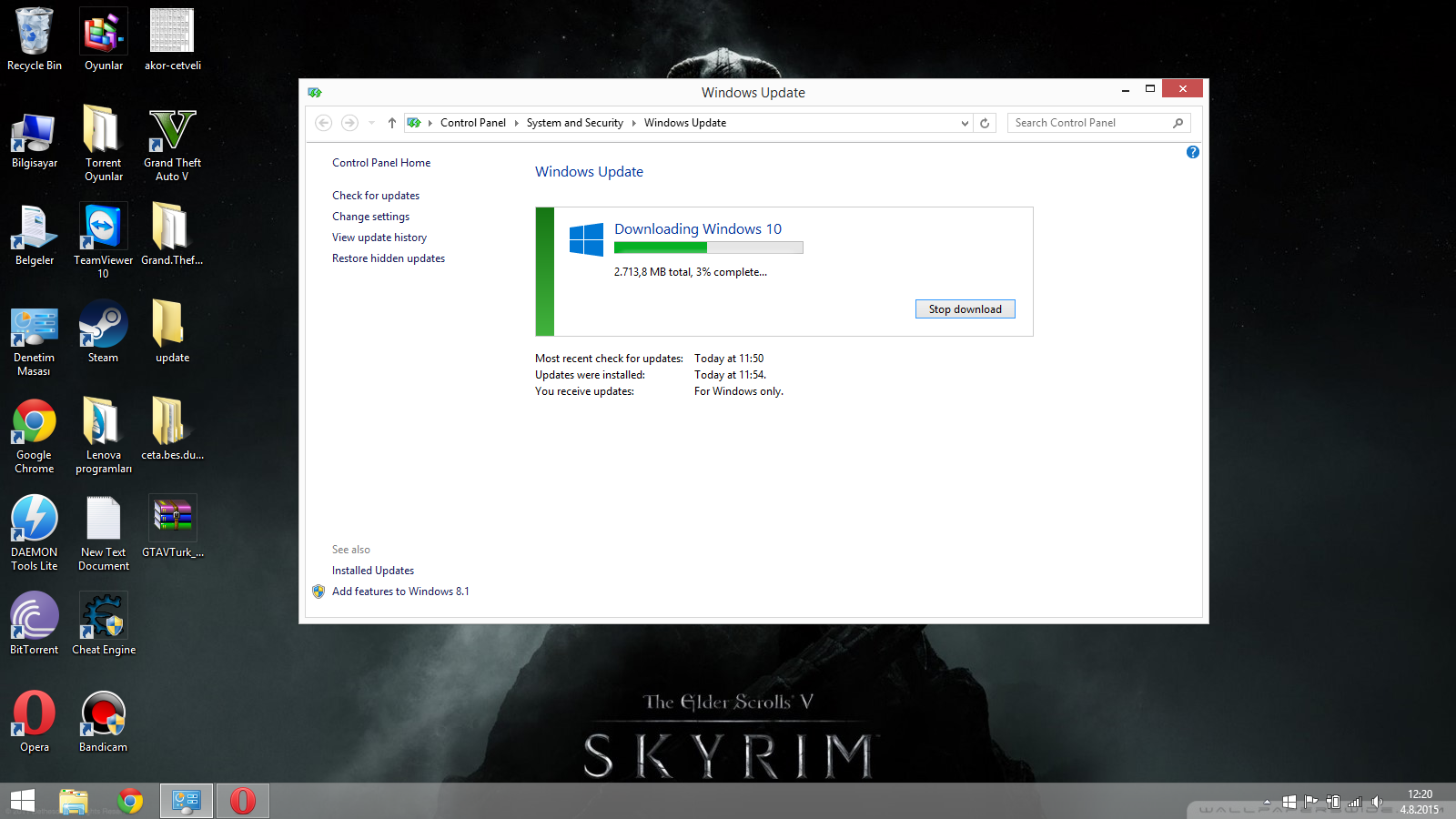Expand the arrow after System and Security
The height and width of the screenshot is (819, 1456).
click(x=633, y=123)
